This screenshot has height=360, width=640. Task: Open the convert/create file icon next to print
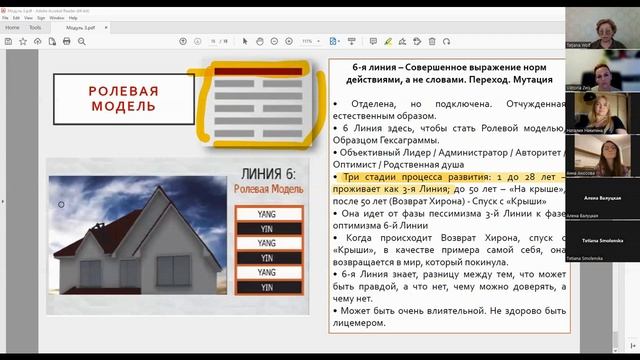point(52,41)
